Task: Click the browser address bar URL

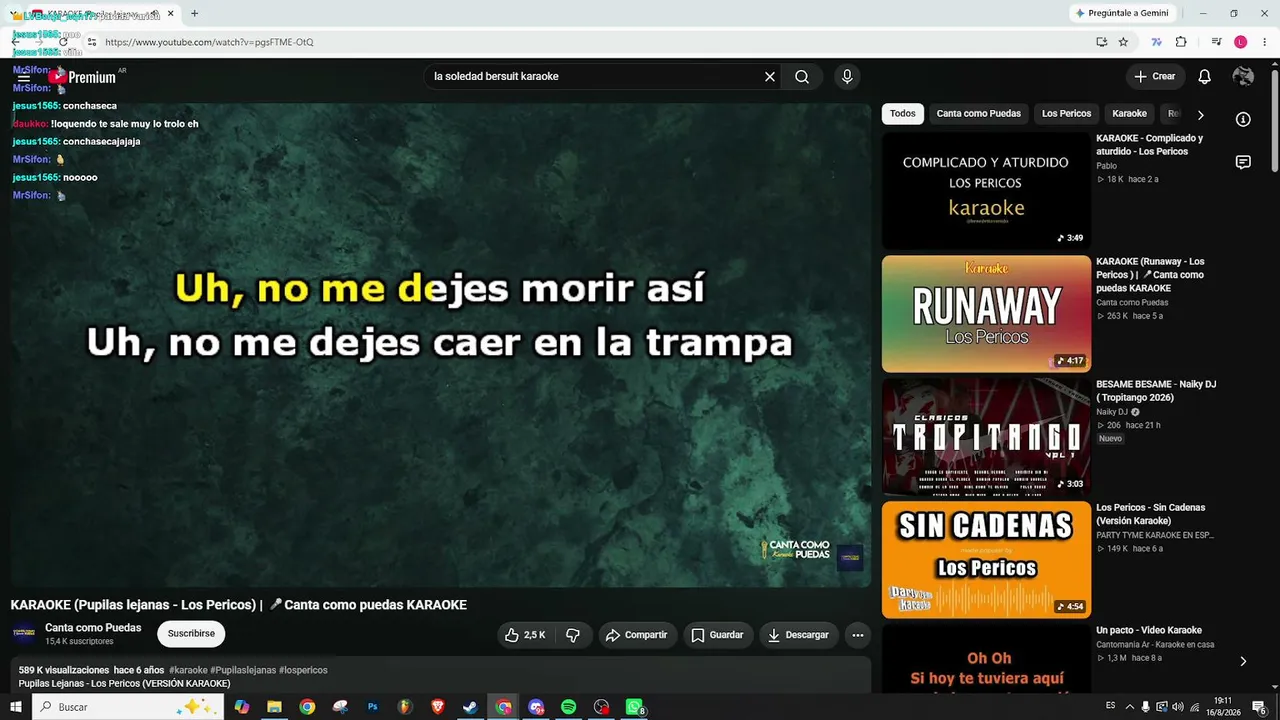Action: pyautogui.click(x=209, y=42)
